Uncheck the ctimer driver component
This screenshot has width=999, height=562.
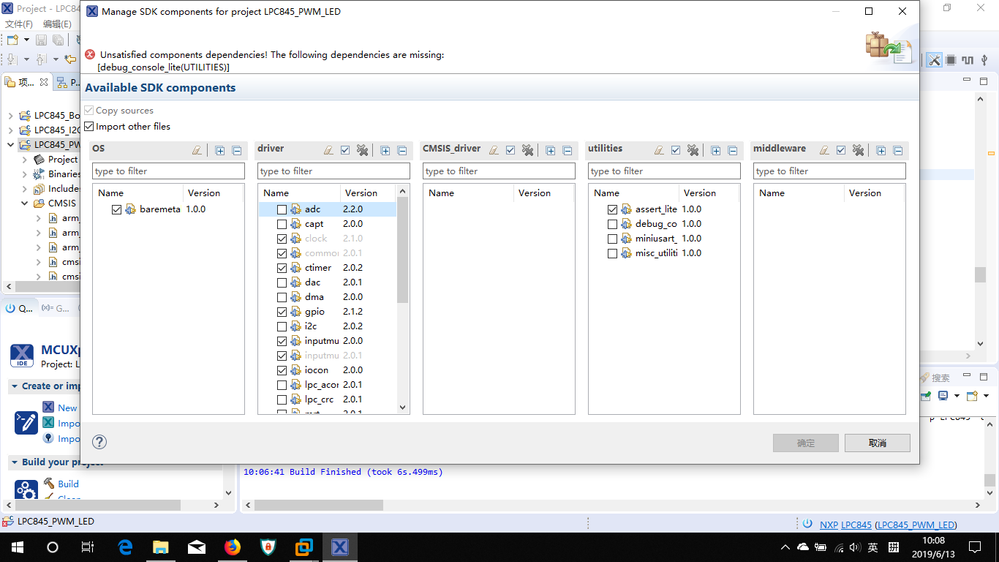pyautogui.click(x=282, y=268)
